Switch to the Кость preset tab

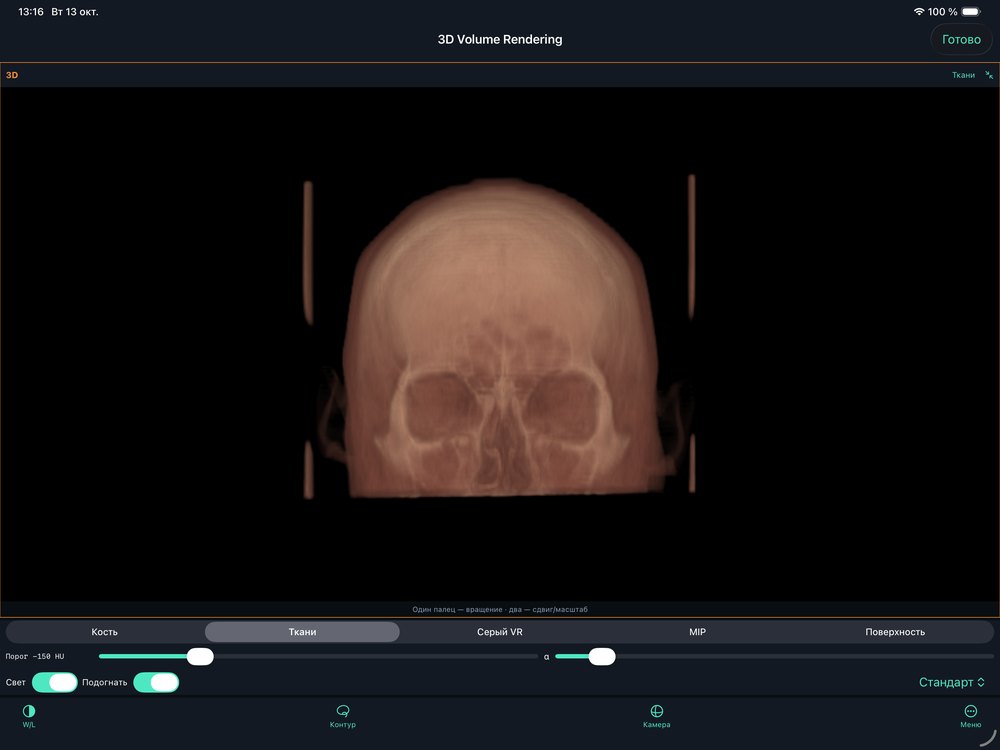pyautogui.click(x=105, y=631)
